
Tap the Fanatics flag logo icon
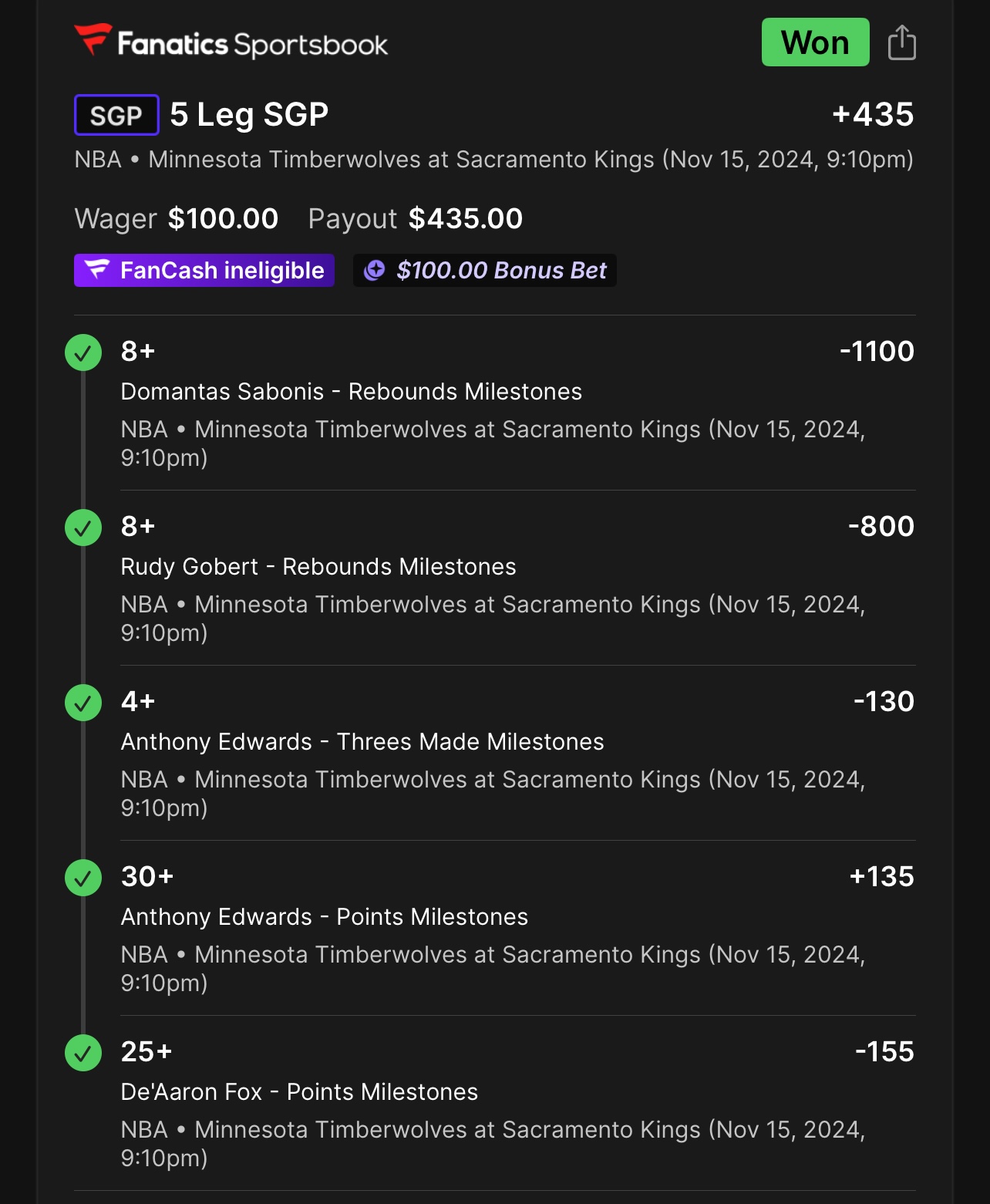(x=93, y=39)
